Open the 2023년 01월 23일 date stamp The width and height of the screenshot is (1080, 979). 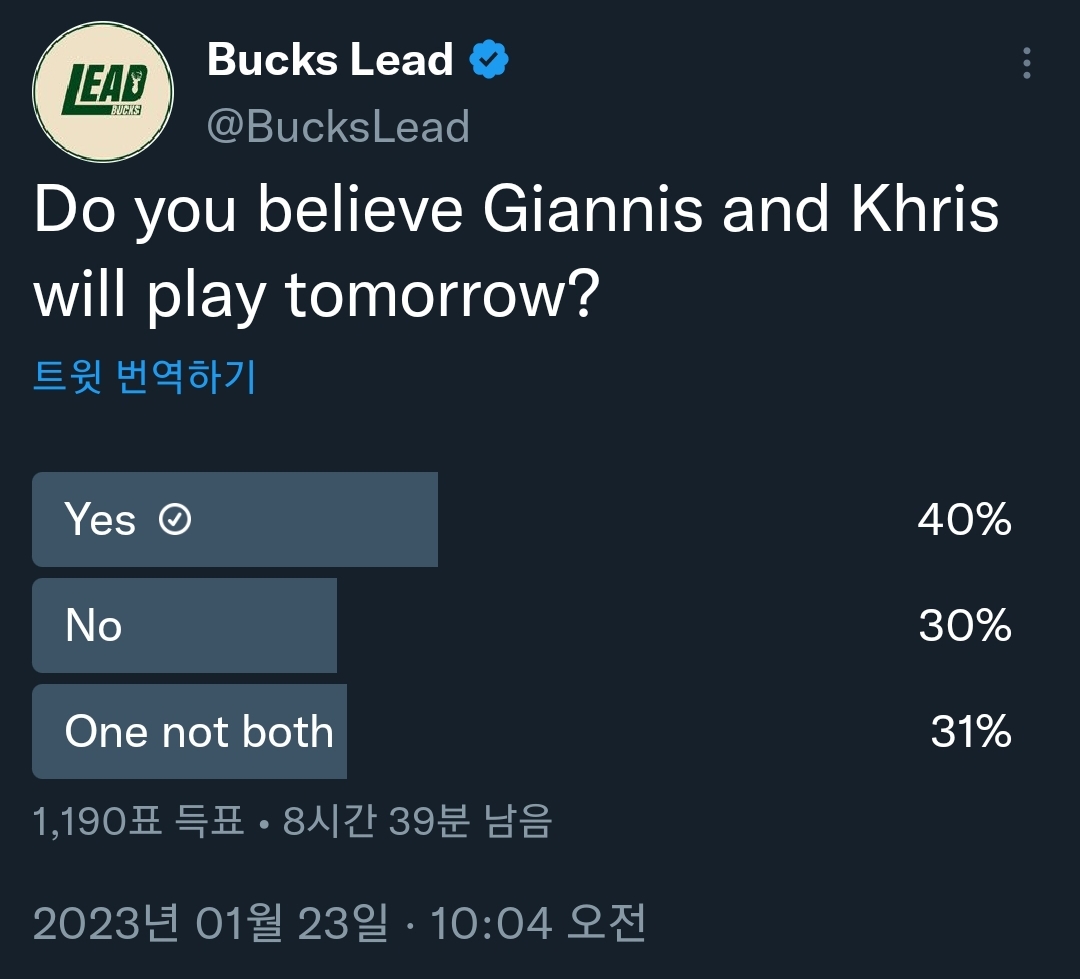click(x=210, y=923)
